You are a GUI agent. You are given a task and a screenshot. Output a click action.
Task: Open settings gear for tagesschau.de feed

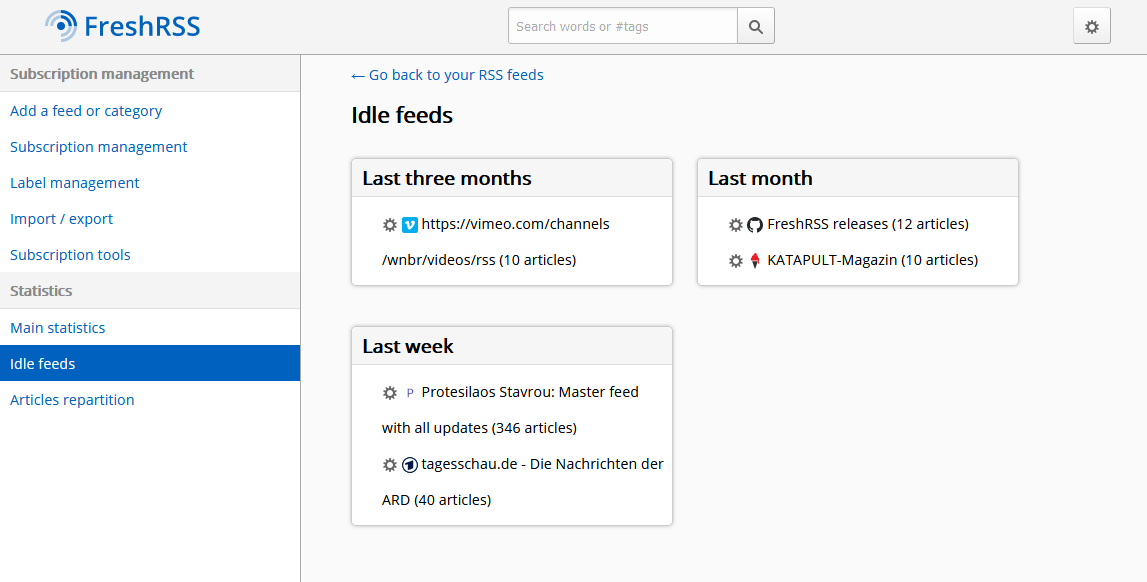(x=390, y=465)
